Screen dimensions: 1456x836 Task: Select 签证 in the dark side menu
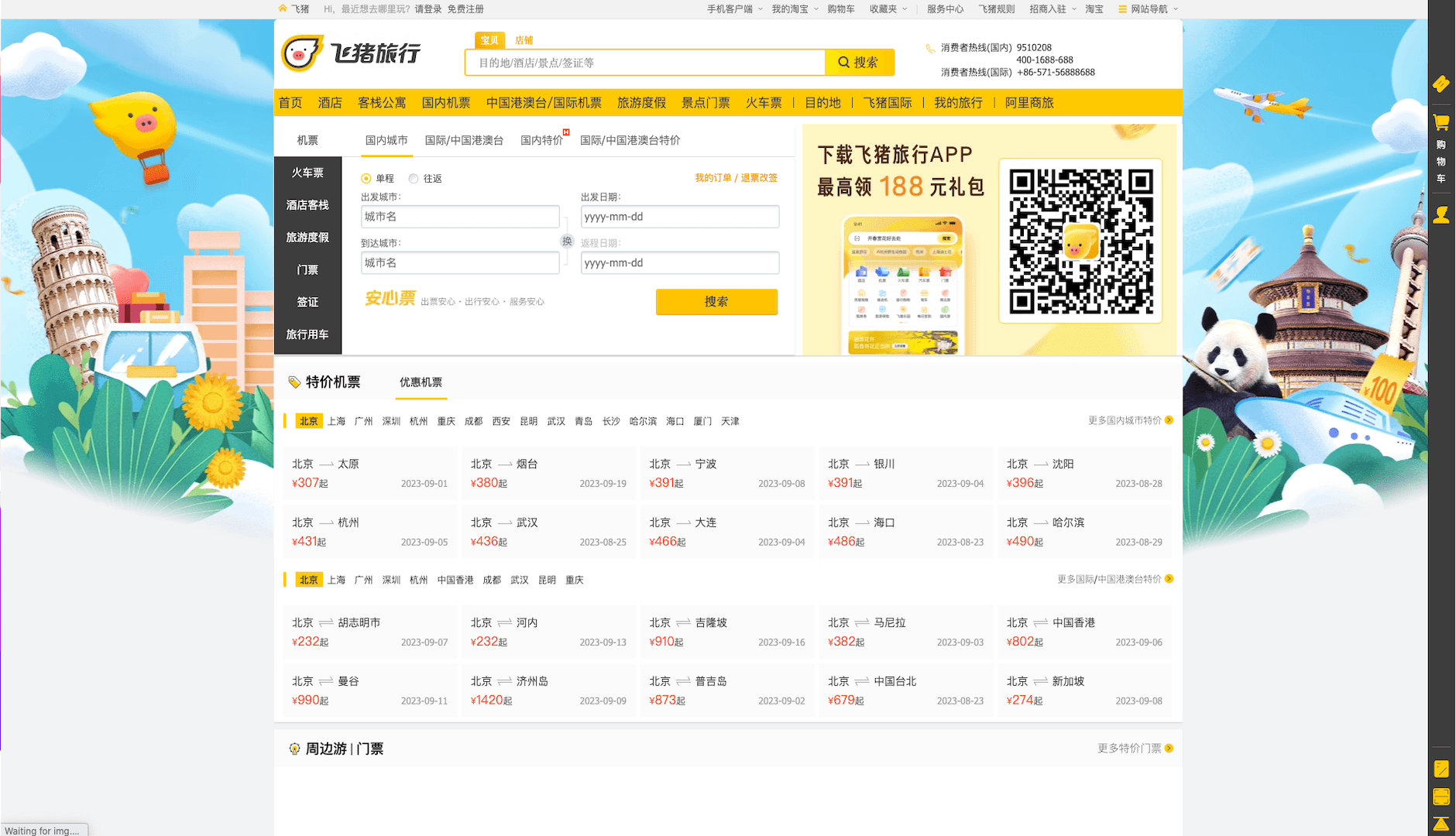[307, 302]
